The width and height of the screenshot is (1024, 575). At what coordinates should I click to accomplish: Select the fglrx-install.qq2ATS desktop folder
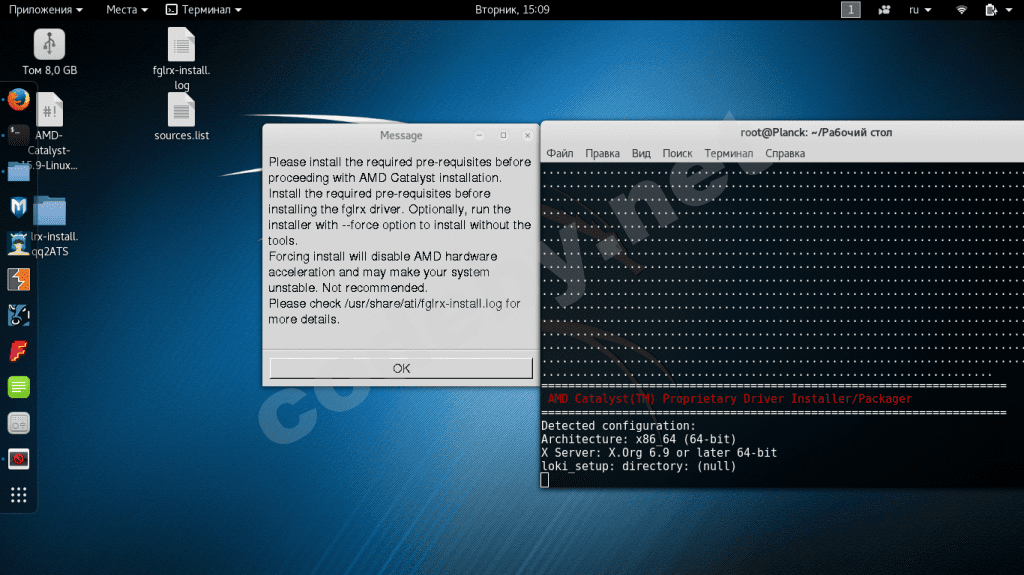coord(52,225)
